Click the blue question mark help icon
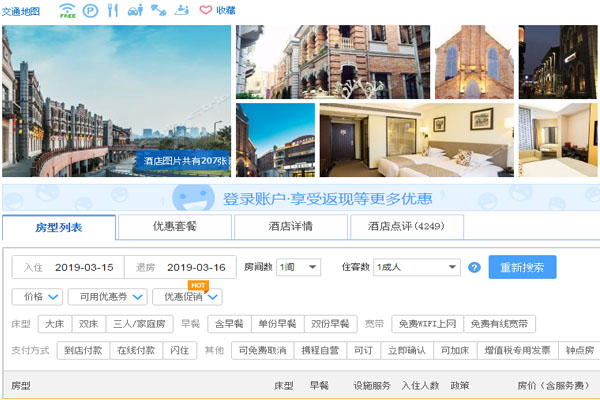The height and width of the screenshot is (400, 600). click(474, 268)
